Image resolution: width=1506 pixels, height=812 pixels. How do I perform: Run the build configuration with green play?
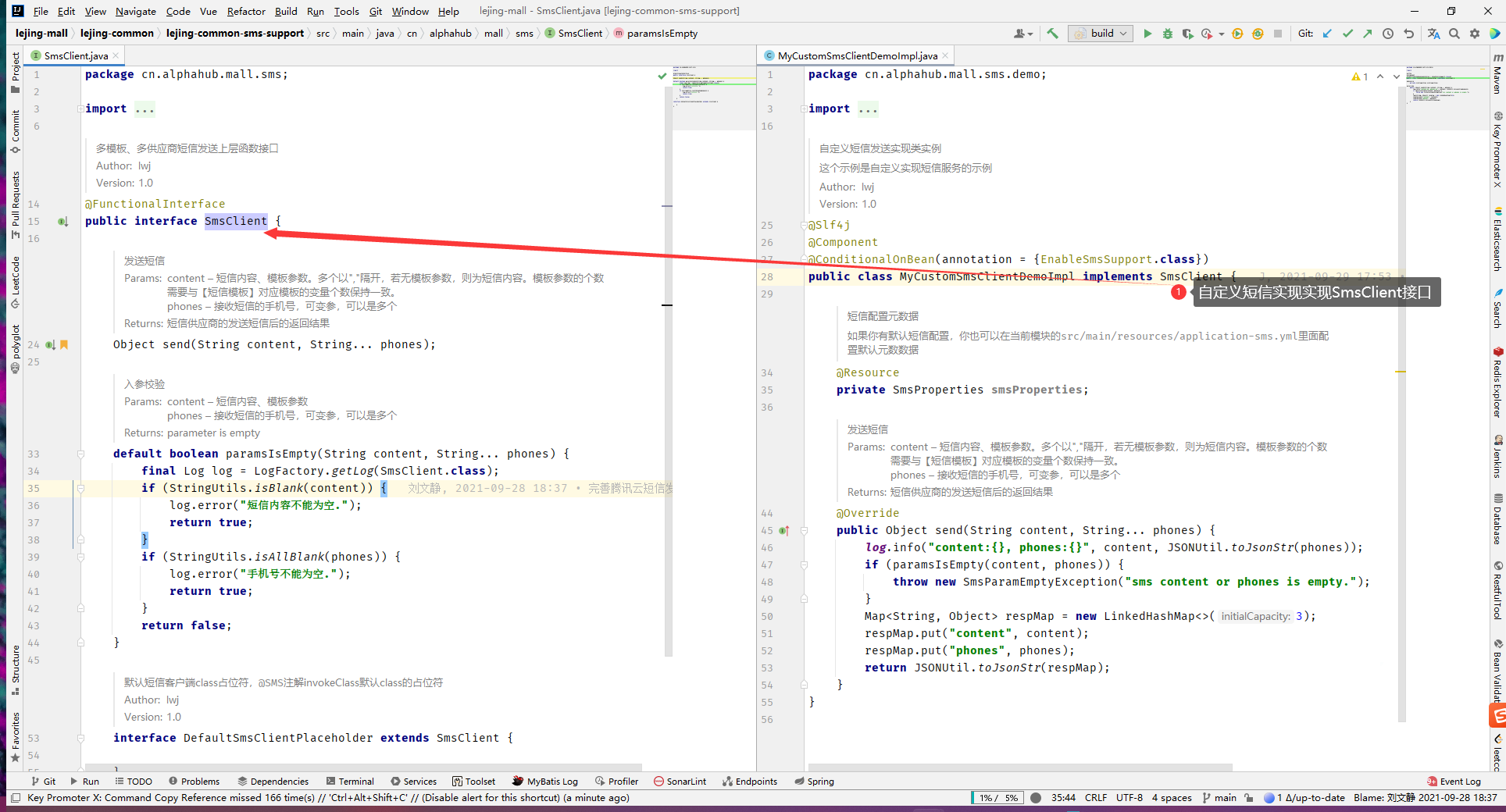click(x=1147, y=34)
